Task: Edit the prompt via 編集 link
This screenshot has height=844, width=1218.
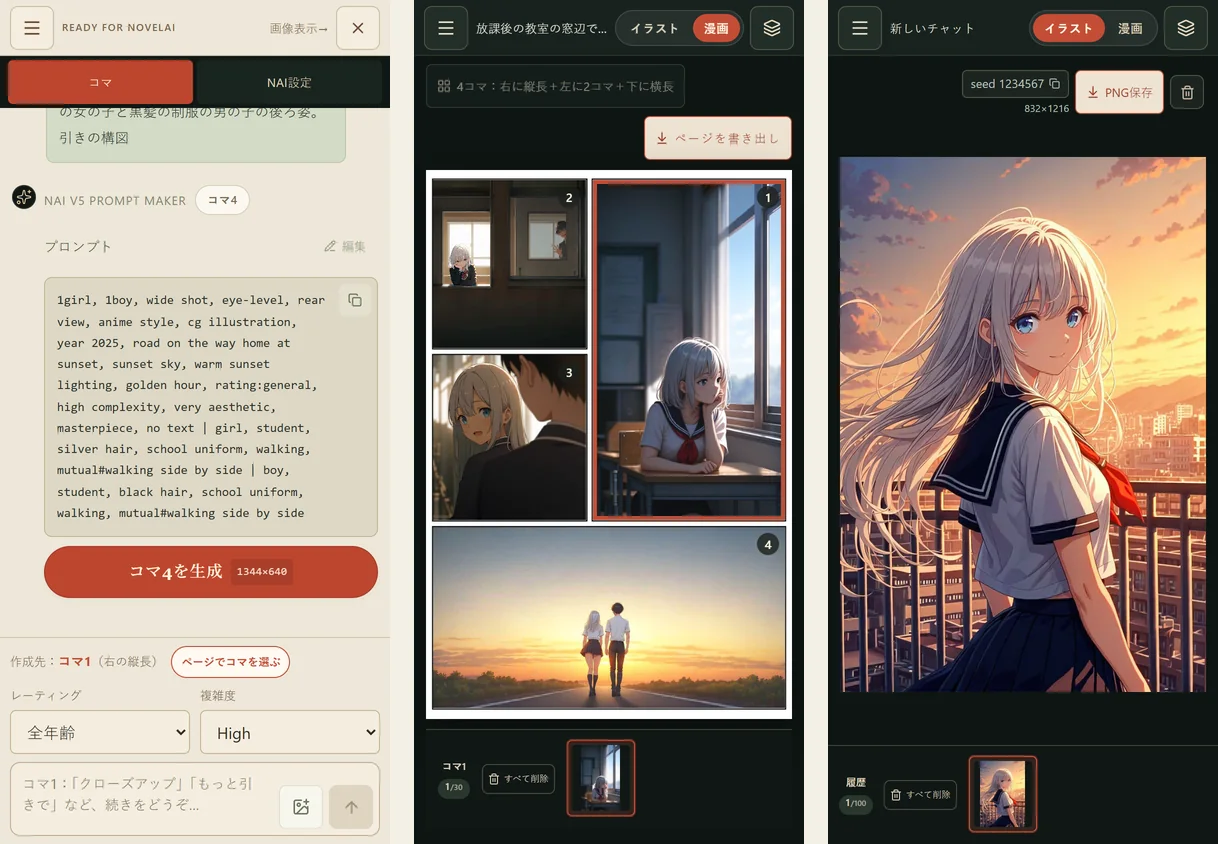Action: (x=345, y=246)
